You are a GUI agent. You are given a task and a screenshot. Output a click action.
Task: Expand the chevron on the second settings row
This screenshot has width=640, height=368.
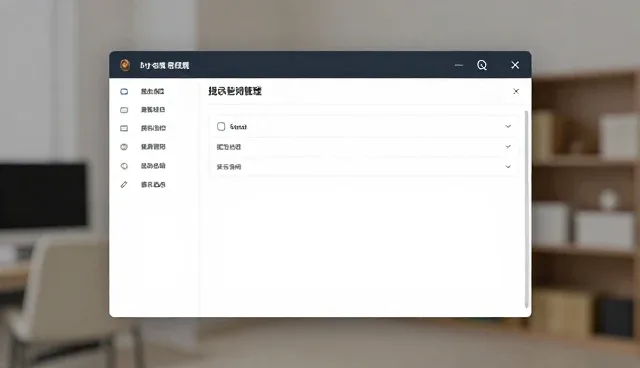point(508,146)
